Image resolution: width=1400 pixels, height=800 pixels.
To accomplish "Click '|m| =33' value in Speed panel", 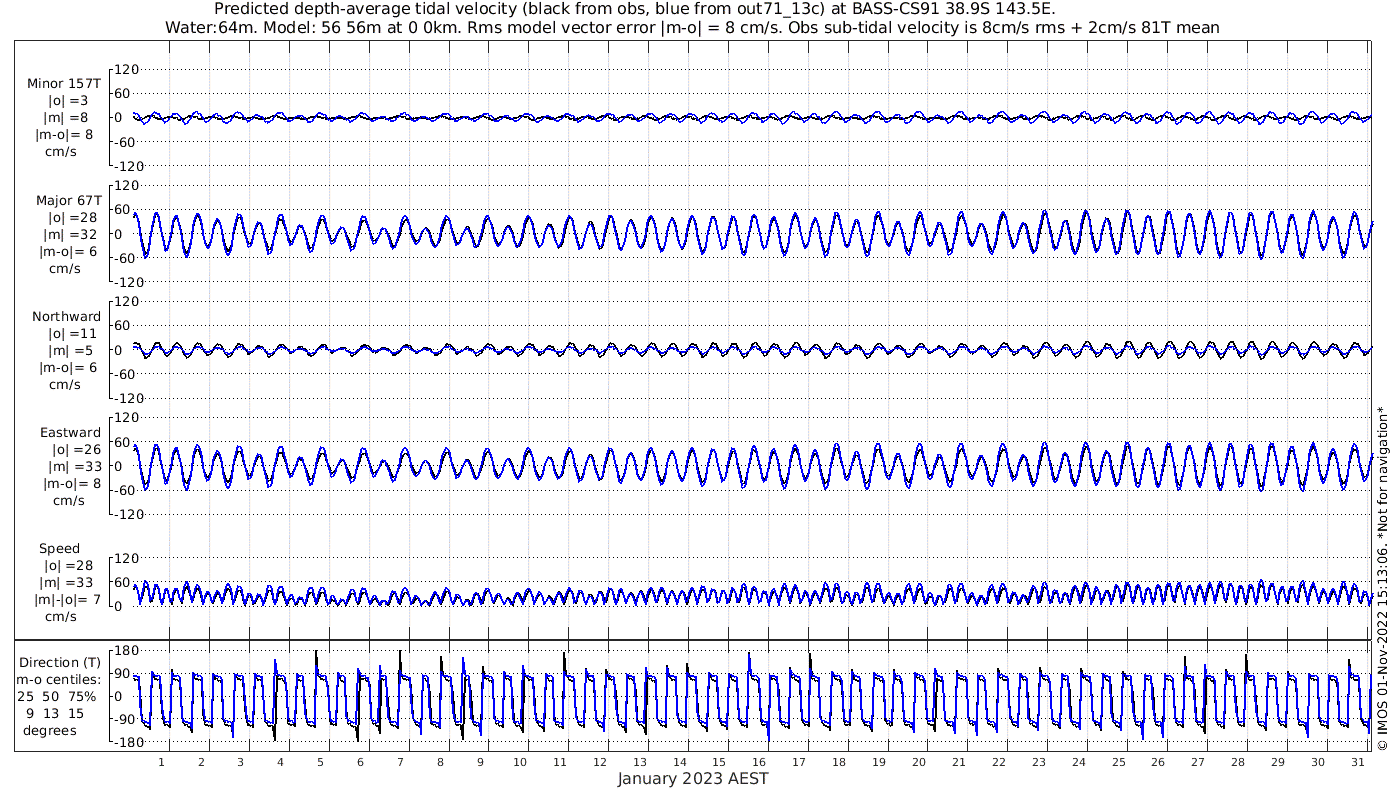I will (x=68, y=582).
